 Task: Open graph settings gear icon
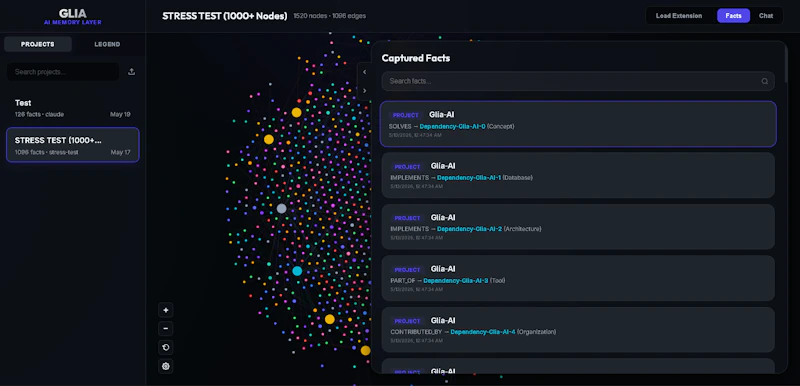[x=165, y=366]
